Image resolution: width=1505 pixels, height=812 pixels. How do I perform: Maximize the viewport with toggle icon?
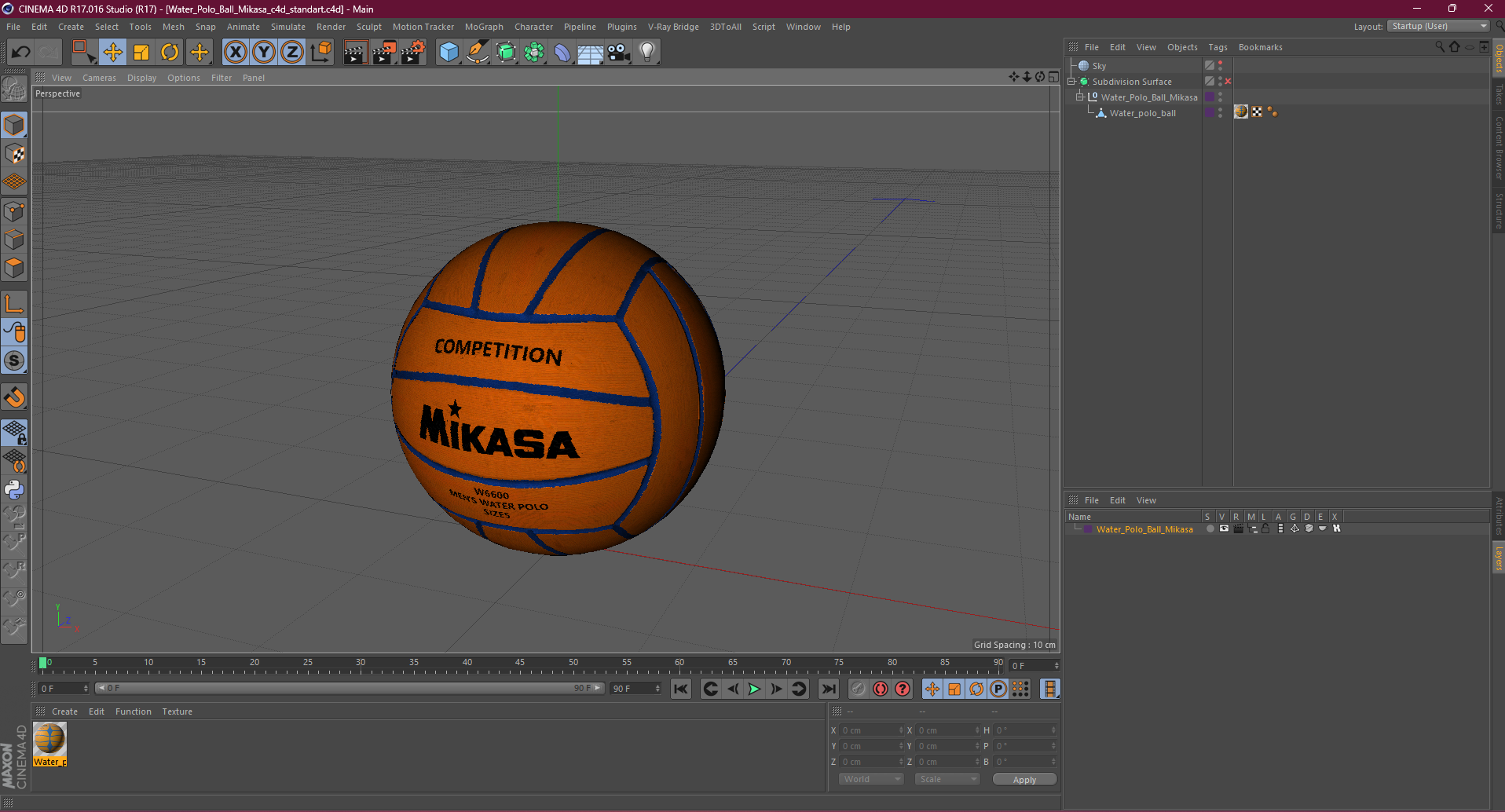(1053, 77)
